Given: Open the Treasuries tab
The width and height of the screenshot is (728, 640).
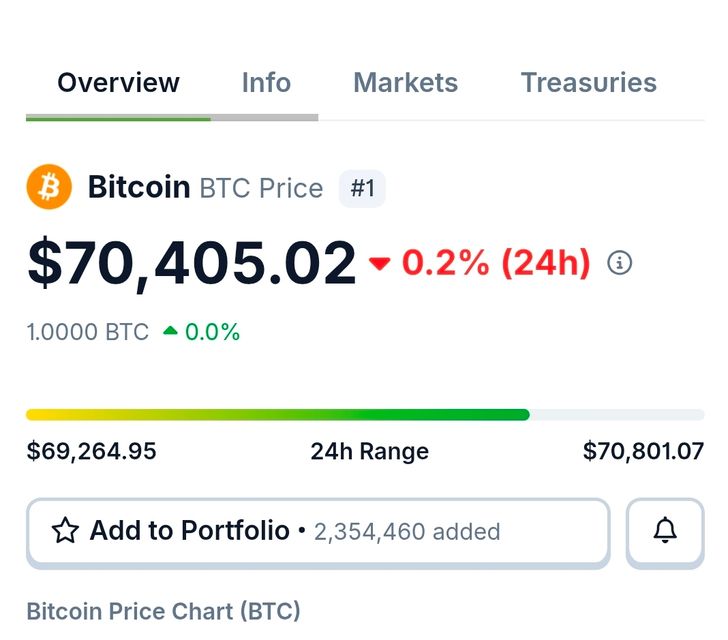Looking at the screenshot, I should [588, 83].
